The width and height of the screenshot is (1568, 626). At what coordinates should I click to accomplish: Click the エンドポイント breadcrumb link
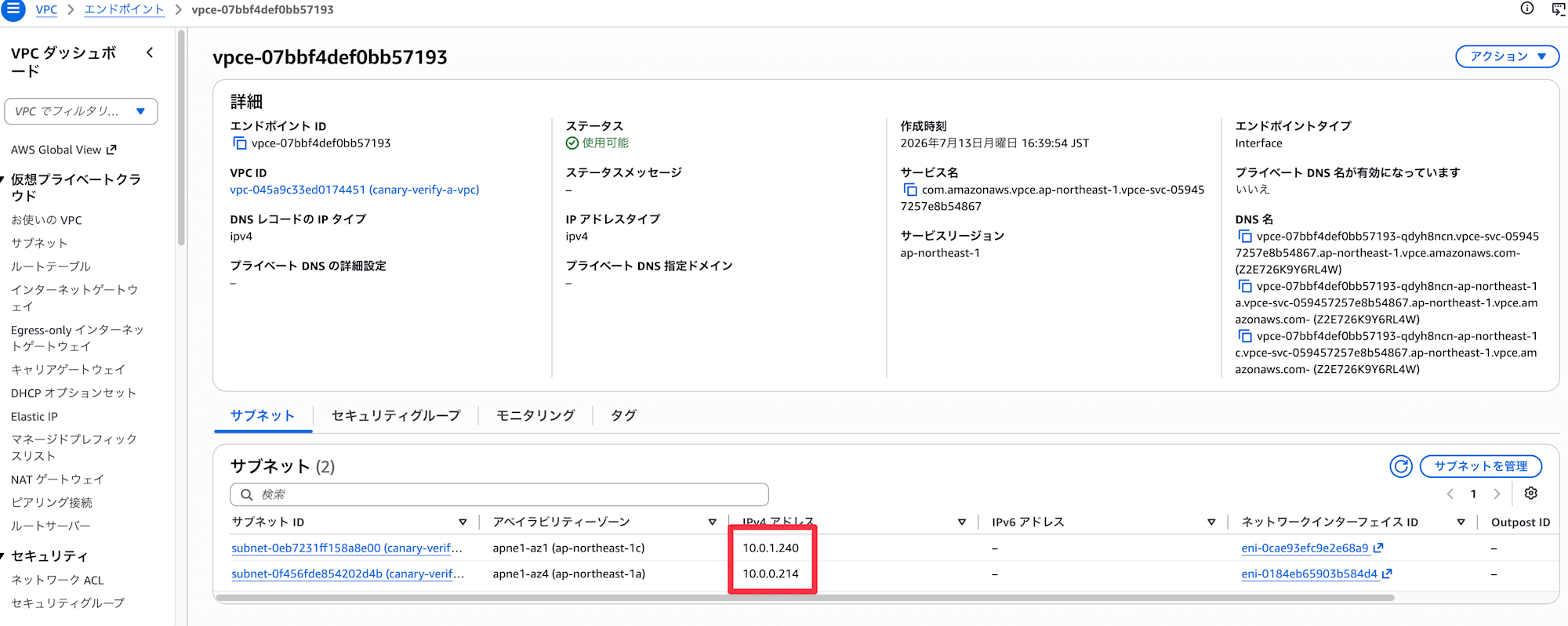124,9
